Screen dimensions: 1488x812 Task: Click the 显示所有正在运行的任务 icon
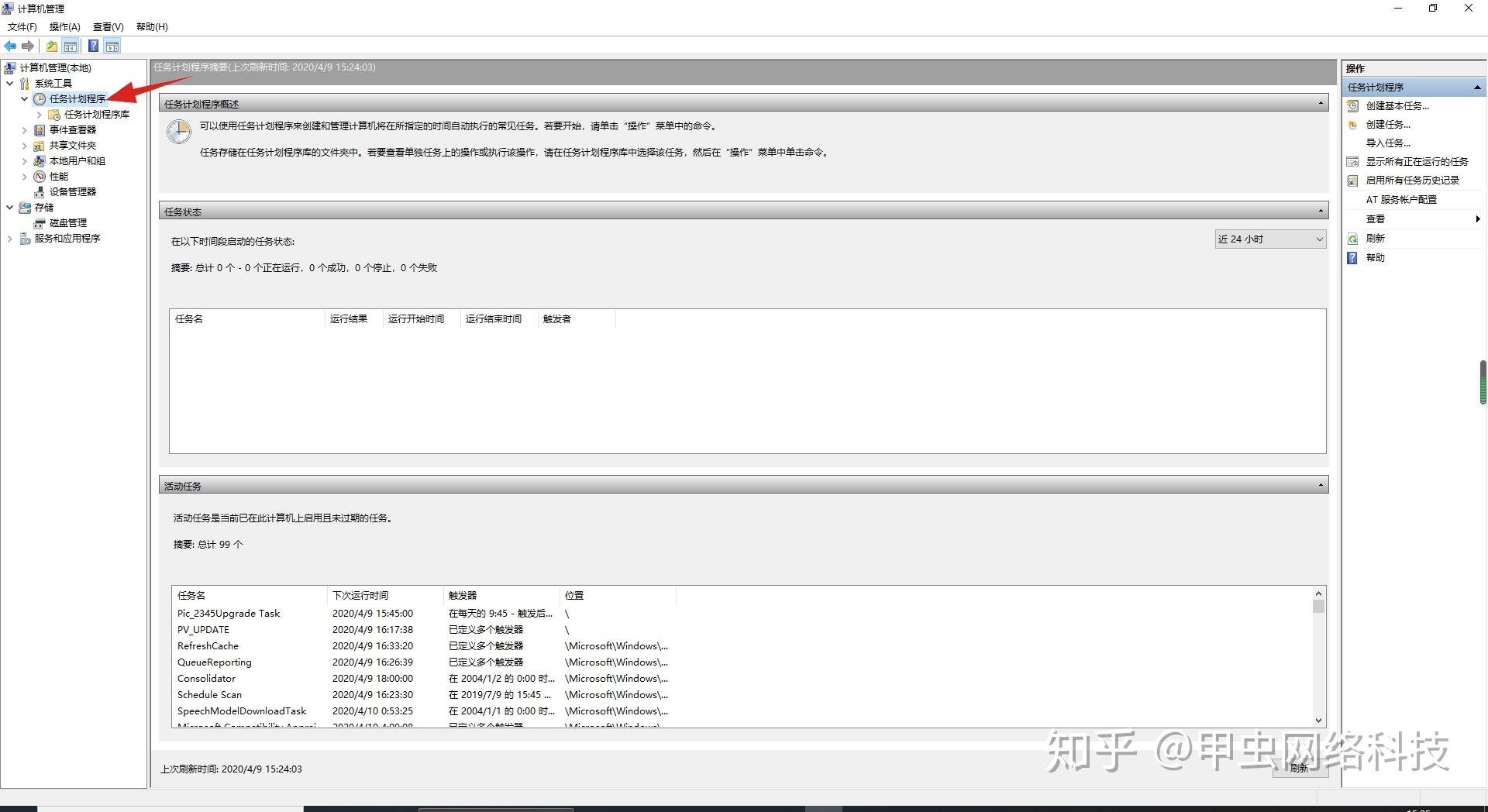[1353, 162]
